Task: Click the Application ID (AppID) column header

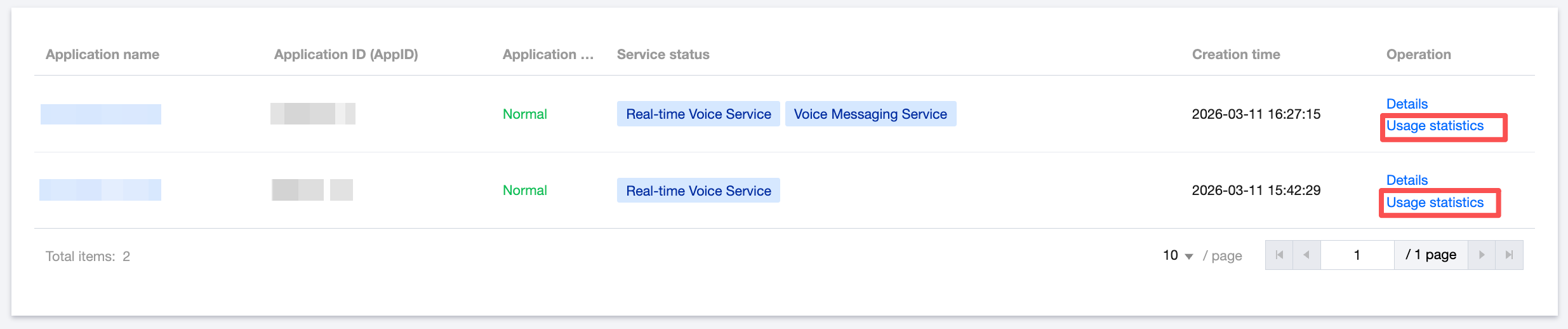Action: [x=346, y=55]
